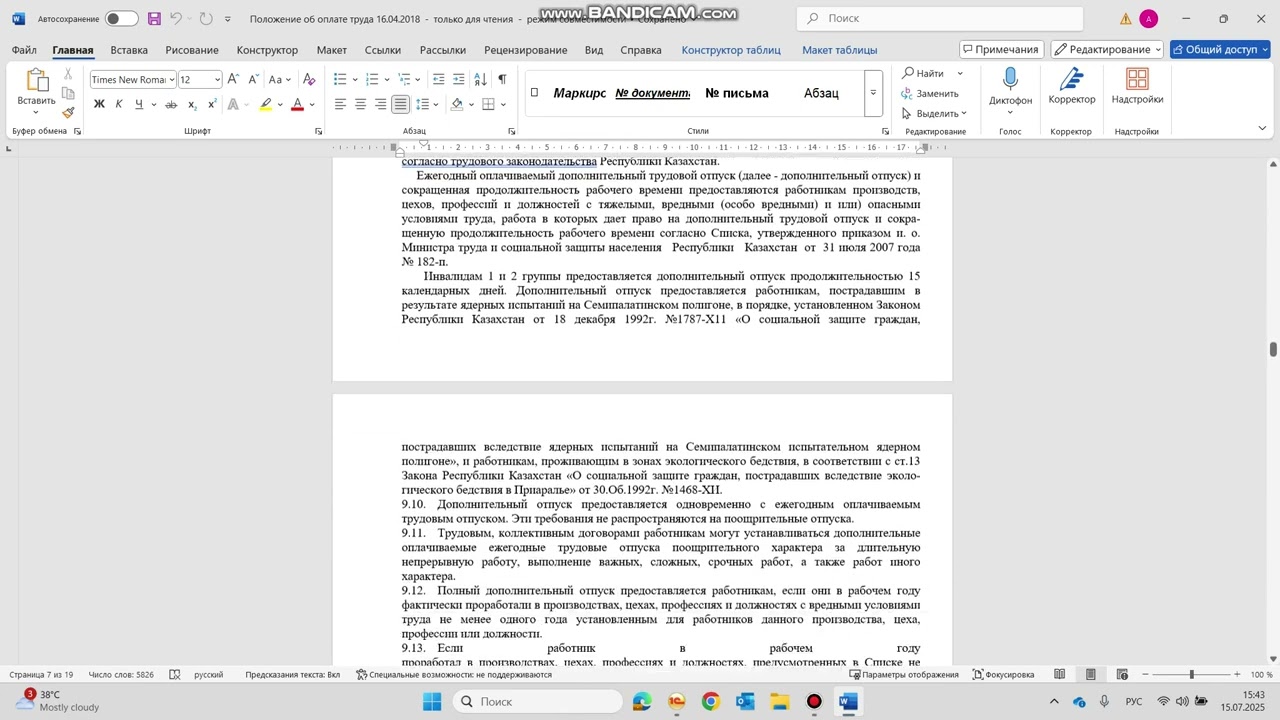
Task: Select the № письма style
Action: (737, 93)
